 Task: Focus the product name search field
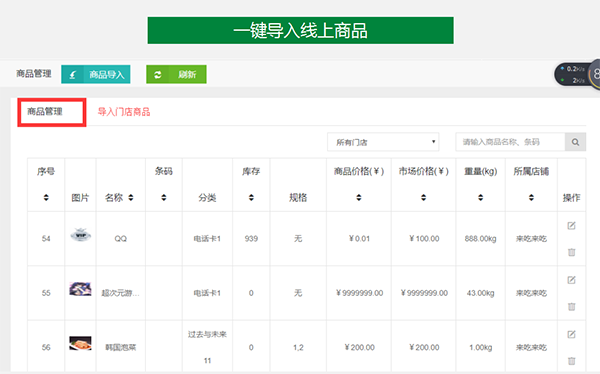(x=510, y=142)
